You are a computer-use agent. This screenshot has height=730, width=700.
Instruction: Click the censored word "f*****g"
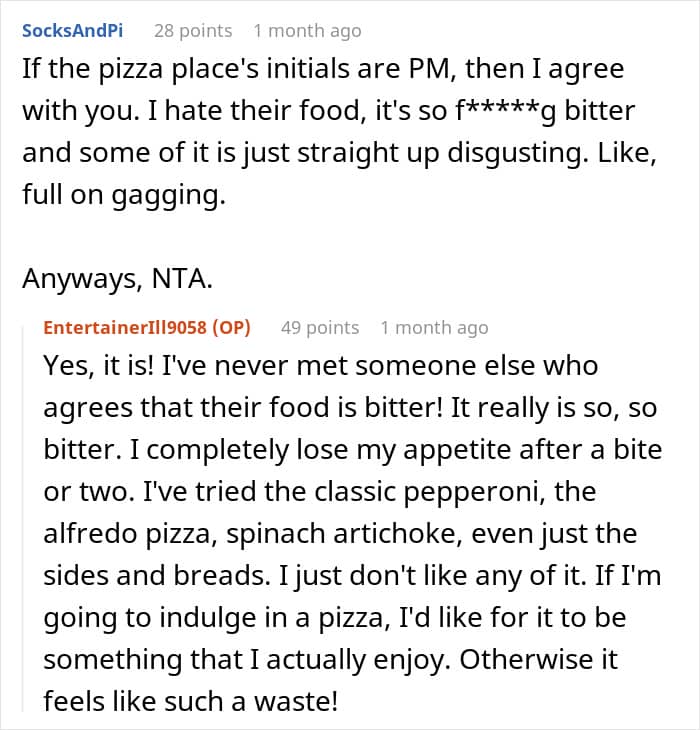507,111
